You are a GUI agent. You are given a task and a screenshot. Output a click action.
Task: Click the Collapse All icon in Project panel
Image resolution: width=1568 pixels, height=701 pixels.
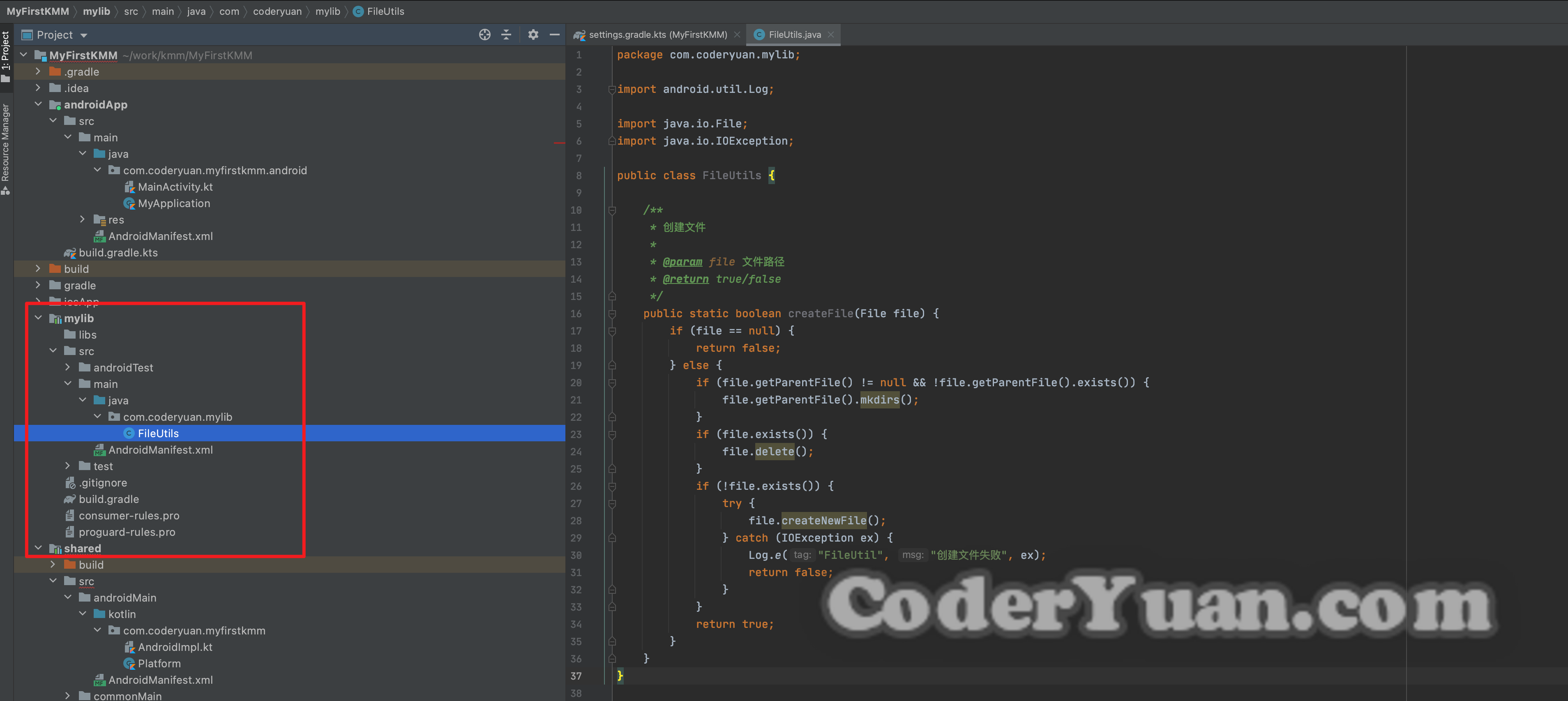coord(506,35)
